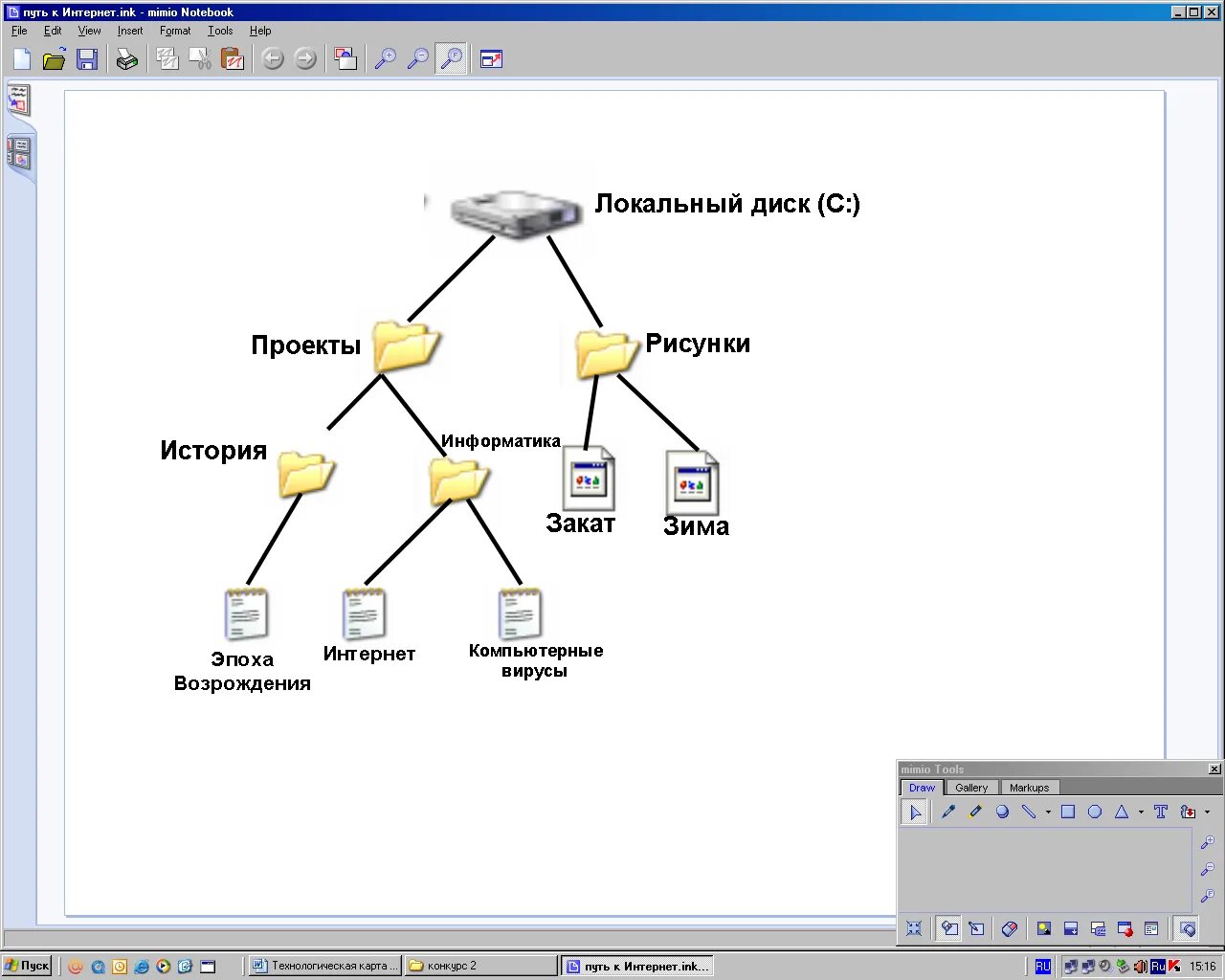This screenshot has height=980, width=1225.
Task: Open the Reveal shade tool in mimio Tools
Action: (1071, 928)
